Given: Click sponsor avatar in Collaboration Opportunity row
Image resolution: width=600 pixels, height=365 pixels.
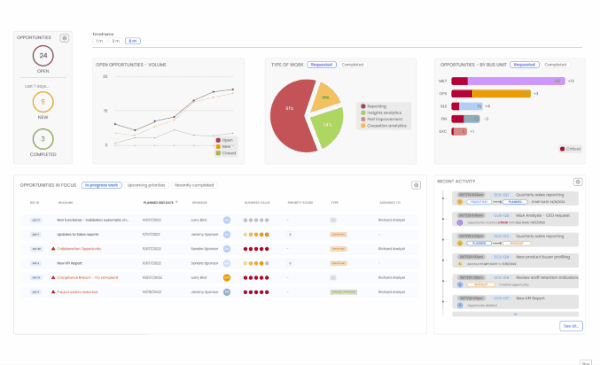Looking at the screenshot, I should pos(227,249).
